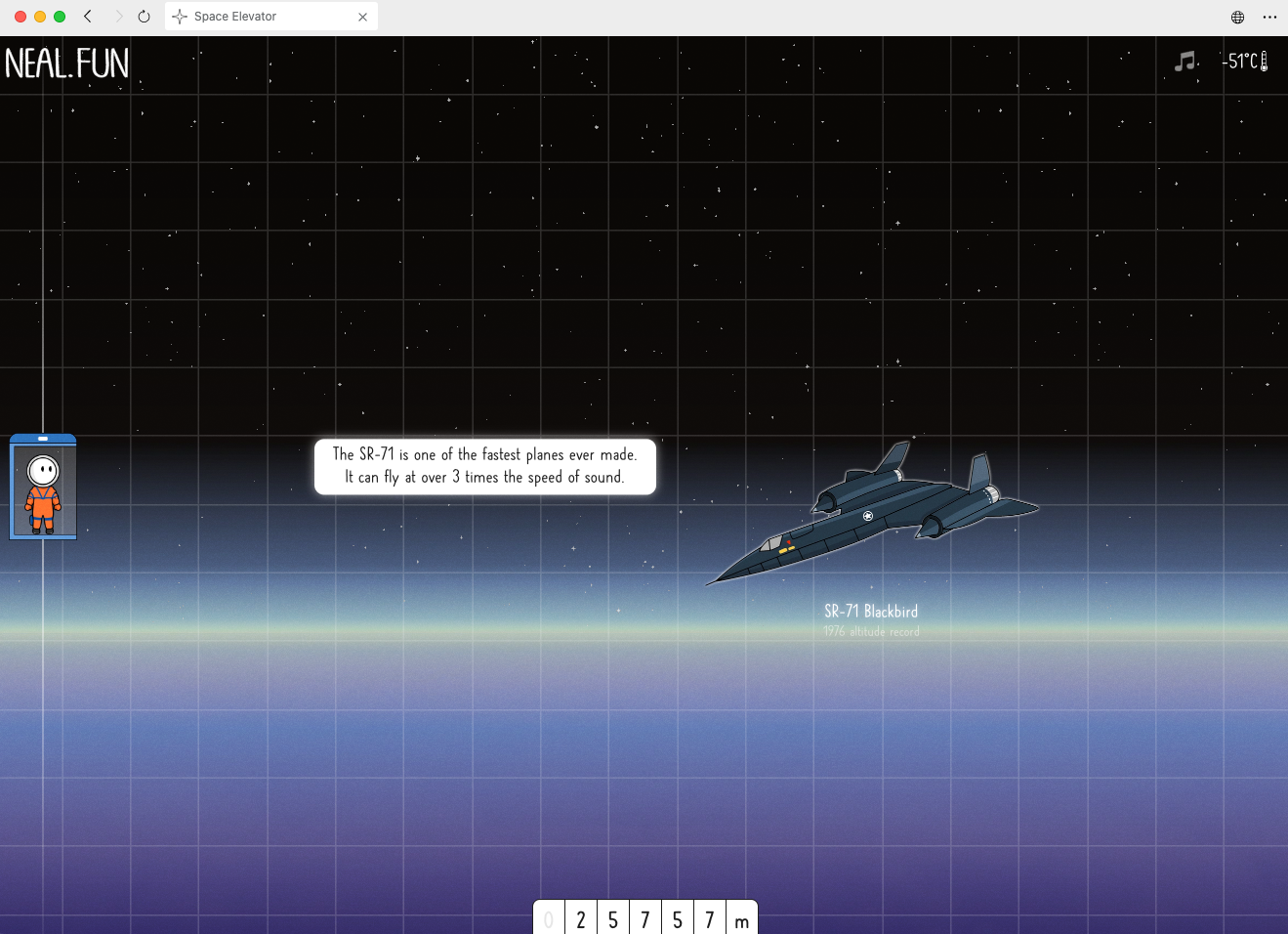The image size is (1288, 934).
Task: Reload the page with the refresh icon
Action: [x=144, y=16]
